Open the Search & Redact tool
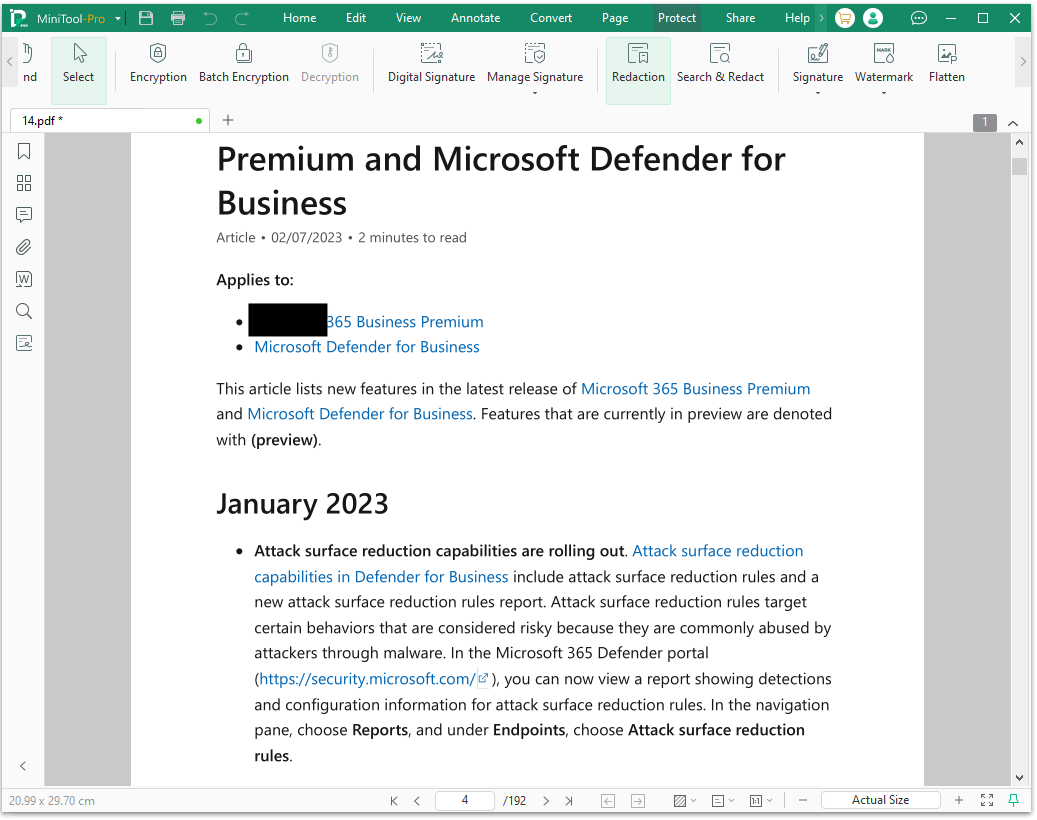 pyautogui.click(x=720, y=64)
